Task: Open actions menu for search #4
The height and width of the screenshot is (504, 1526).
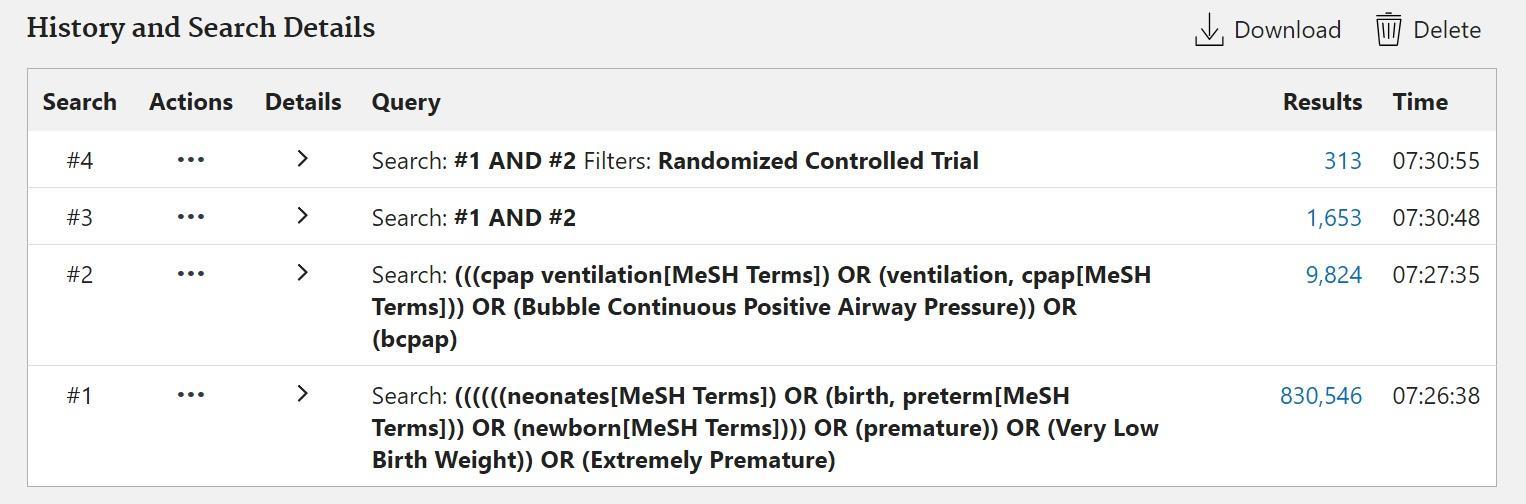Action: 190,160
